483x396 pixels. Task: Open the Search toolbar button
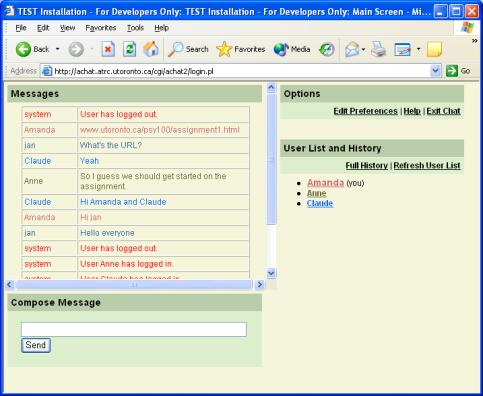coord(188,49)
